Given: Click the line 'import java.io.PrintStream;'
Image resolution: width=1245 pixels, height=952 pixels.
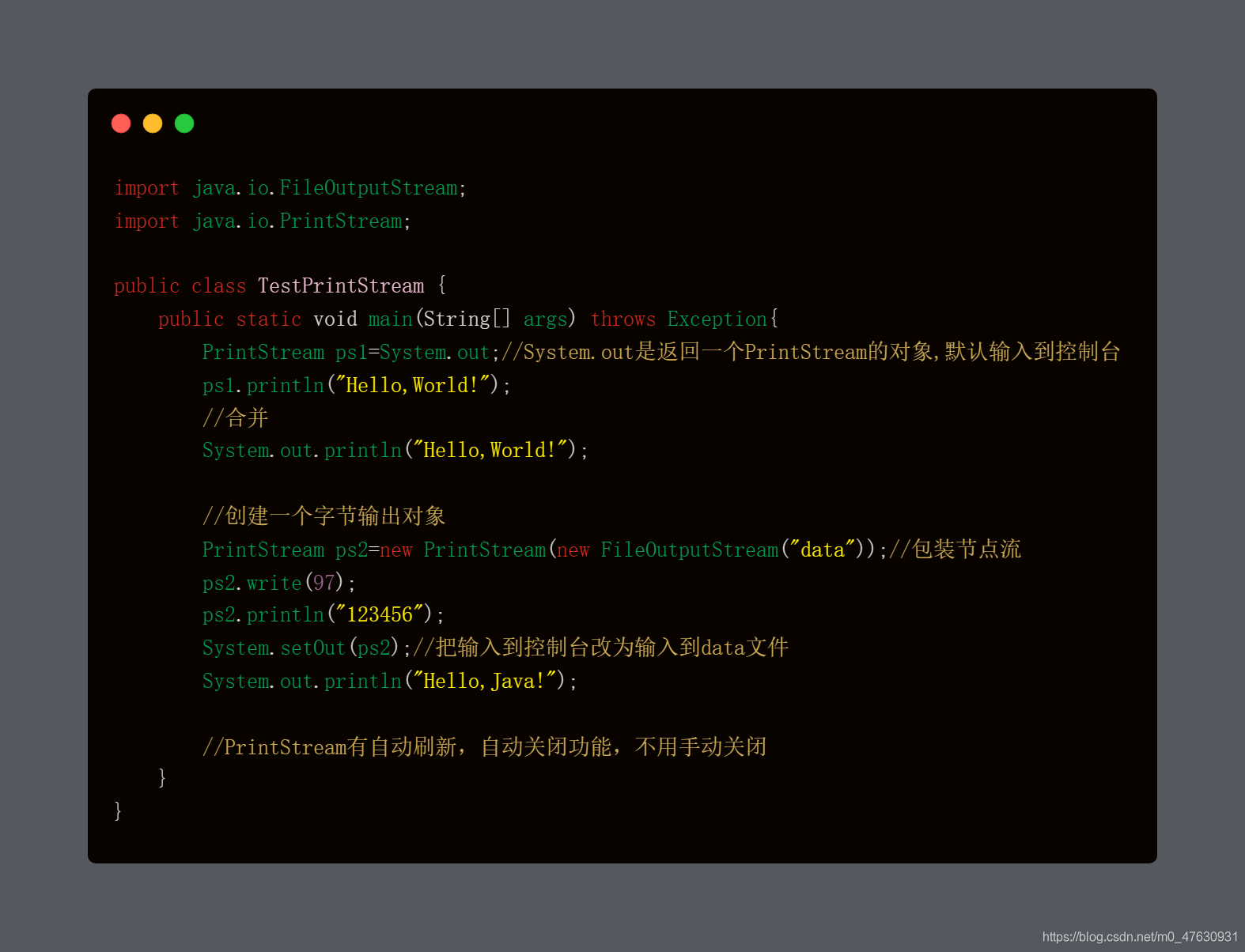Looking at the screenshot, I should tap(263, 221).
